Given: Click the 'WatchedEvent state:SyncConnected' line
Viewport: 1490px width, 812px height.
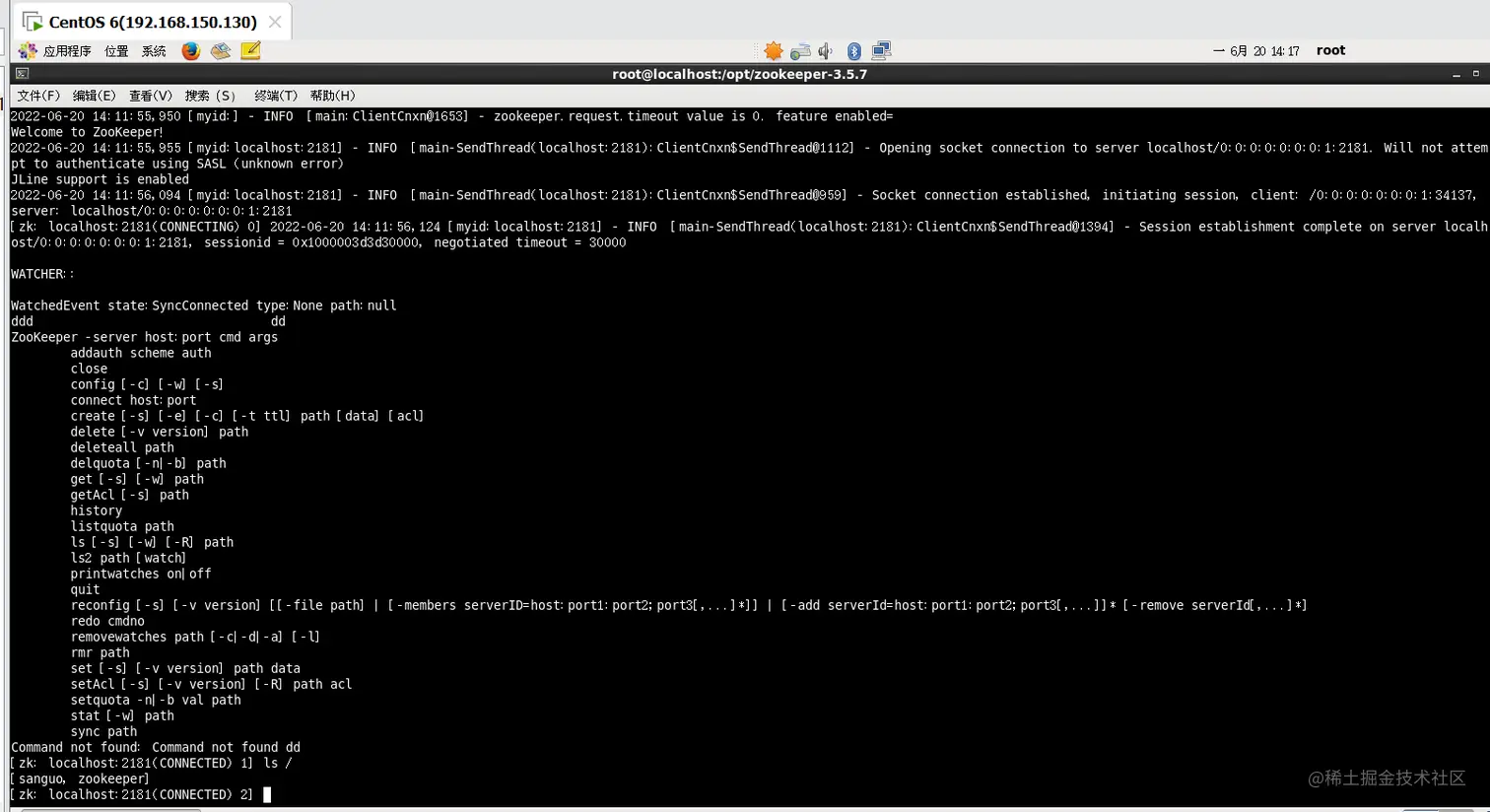Looking at the screenshot, I should click(203, 305).
